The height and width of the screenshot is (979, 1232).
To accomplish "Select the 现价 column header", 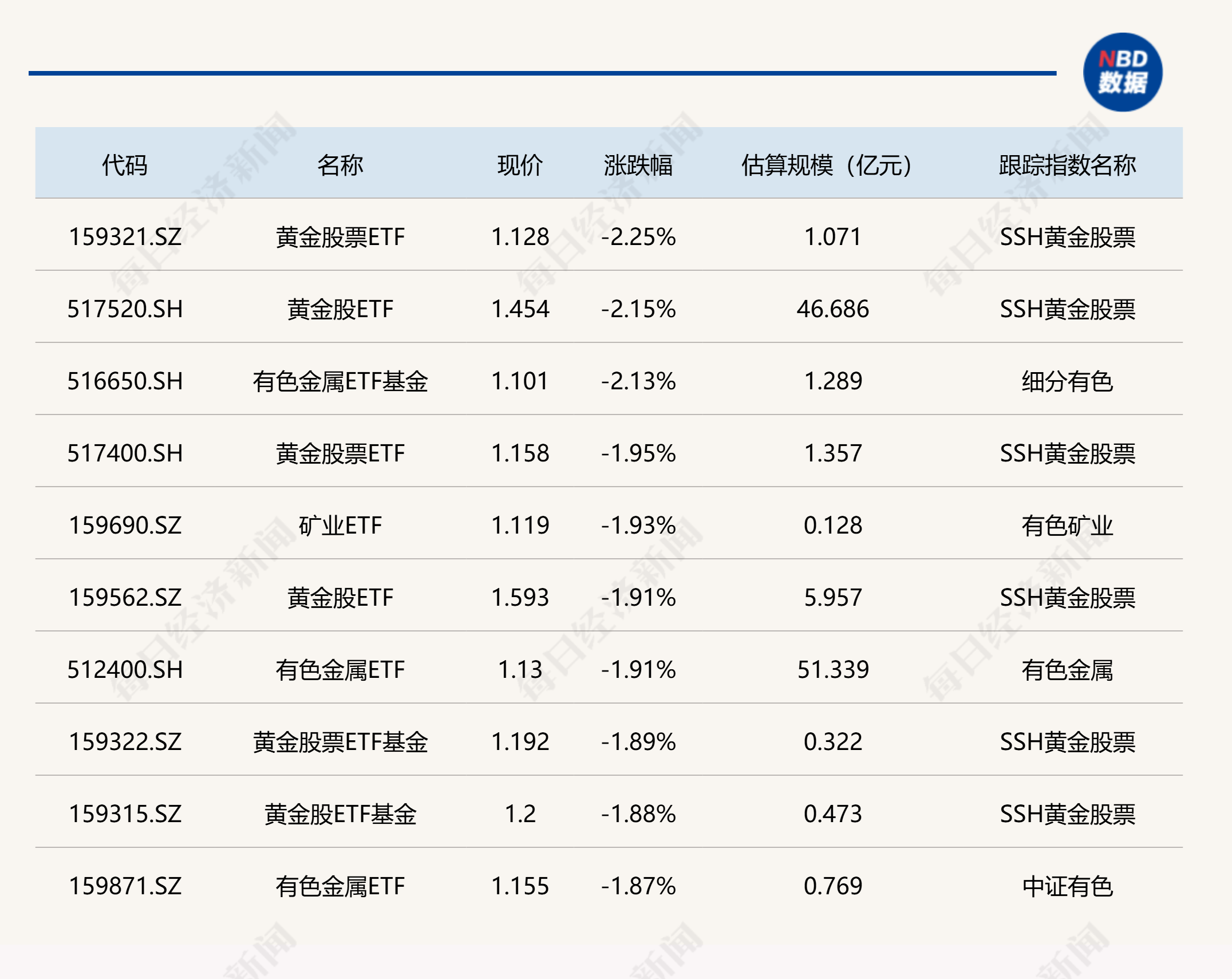I will [x=520, y=165].
